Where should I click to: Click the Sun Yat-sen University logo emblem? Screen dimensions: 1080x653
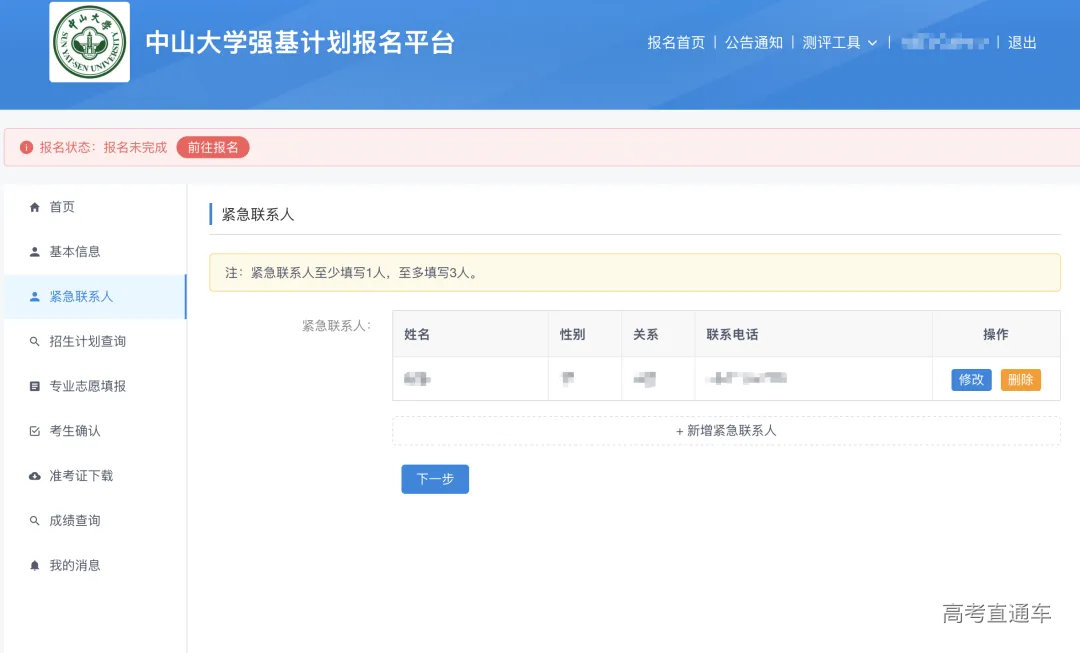pyautogui.click(x=89, y=44)
